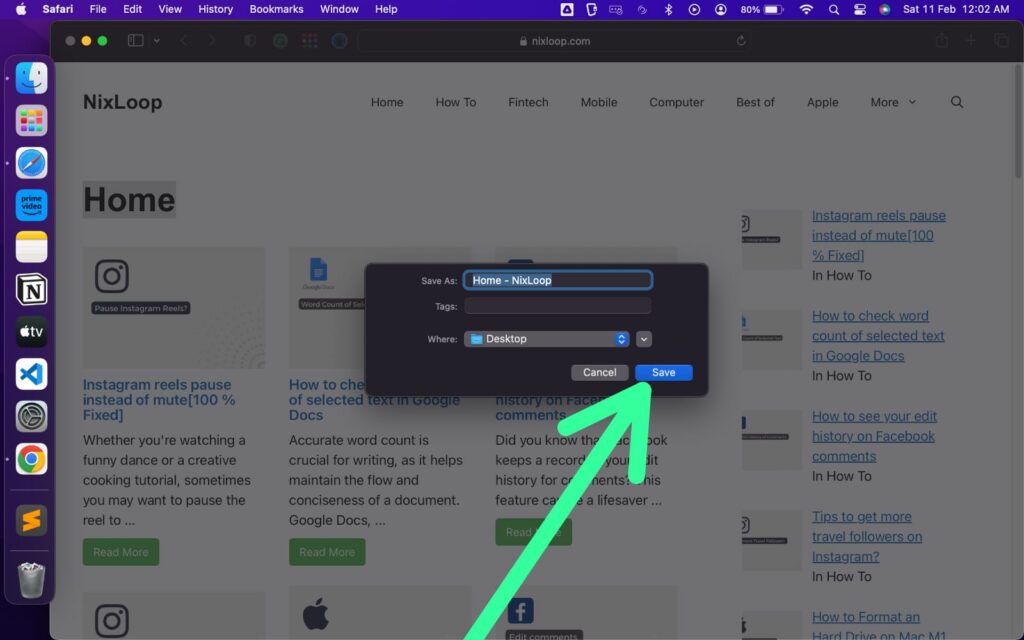1024x640 pixels.
Task: Open the date and time in menu bar
Action: point(955,9)
